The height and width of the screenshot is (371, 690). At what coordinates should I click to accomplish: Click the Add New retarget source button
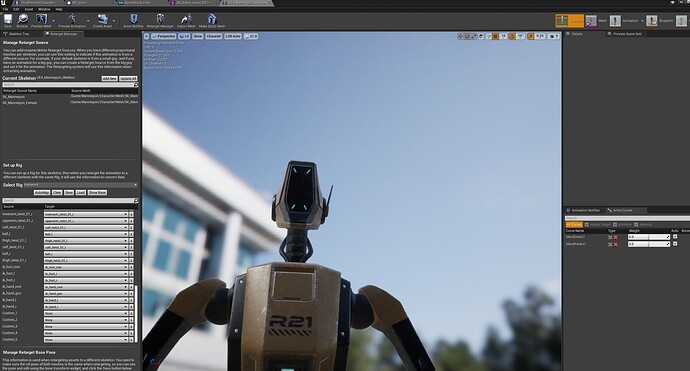coord(109,78)
